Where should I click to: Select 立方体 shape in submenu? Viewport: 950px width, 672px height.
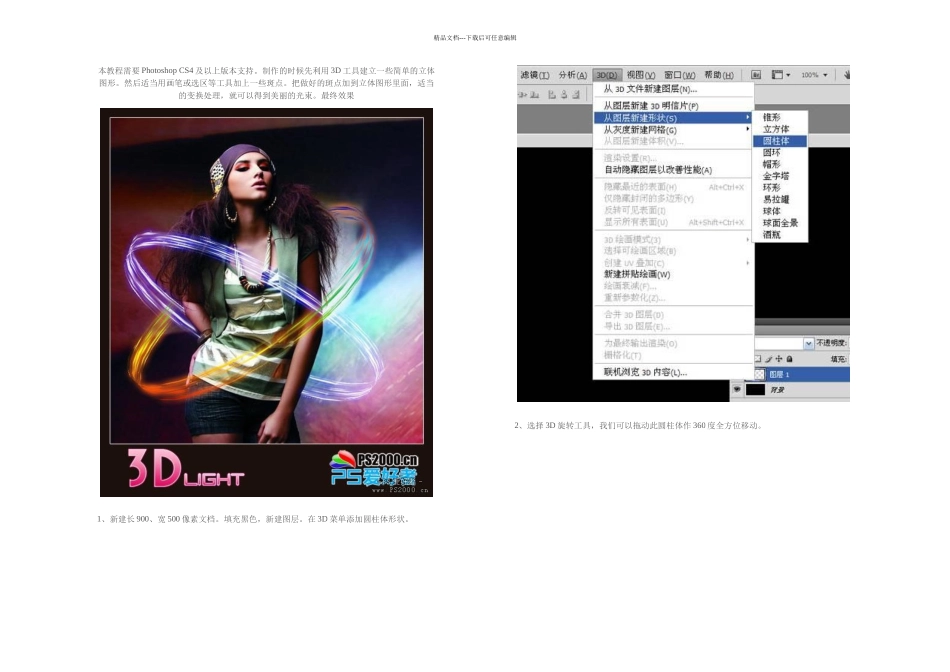tap(780, 129)
